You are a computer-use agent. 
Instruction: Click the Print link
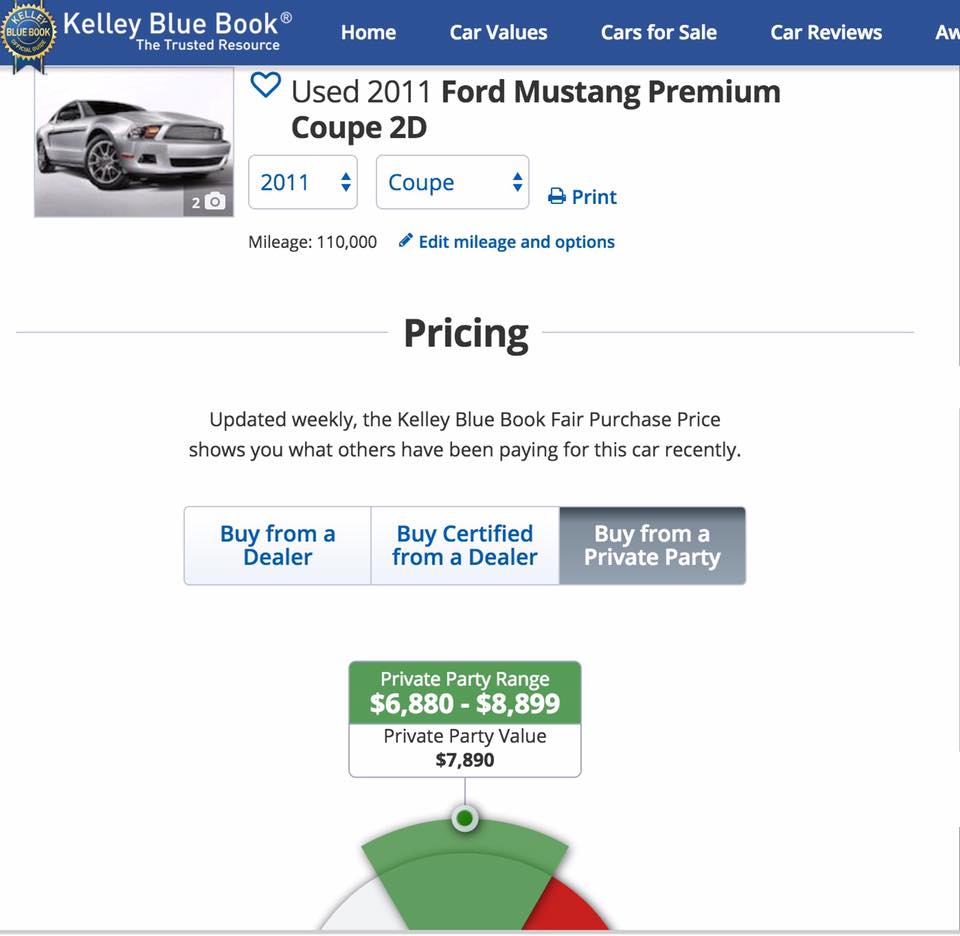pyautogui.click(x=594, y=197)
